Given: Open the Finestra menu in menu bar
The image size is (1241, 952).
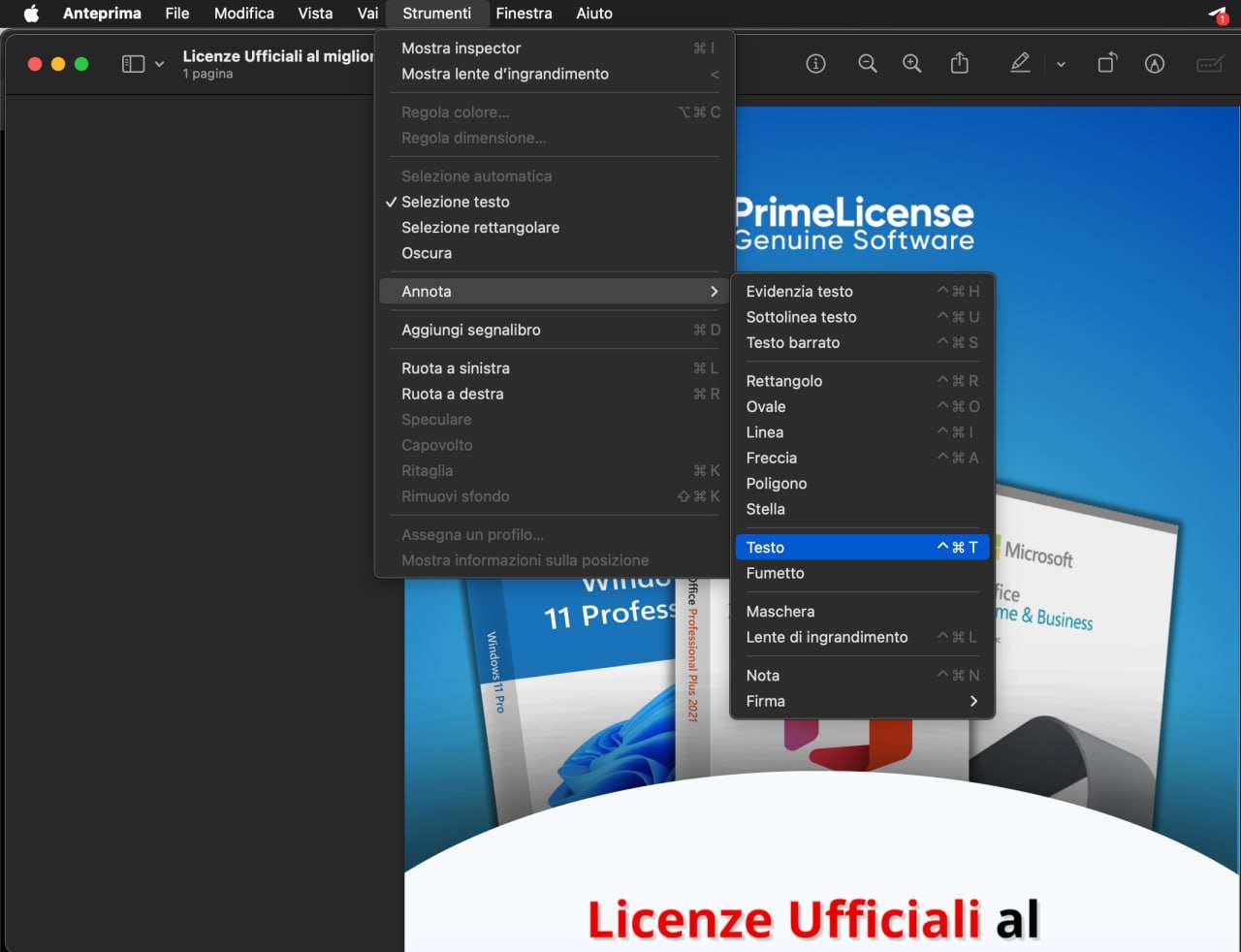Looking at the screenshot, I should 524,14.
